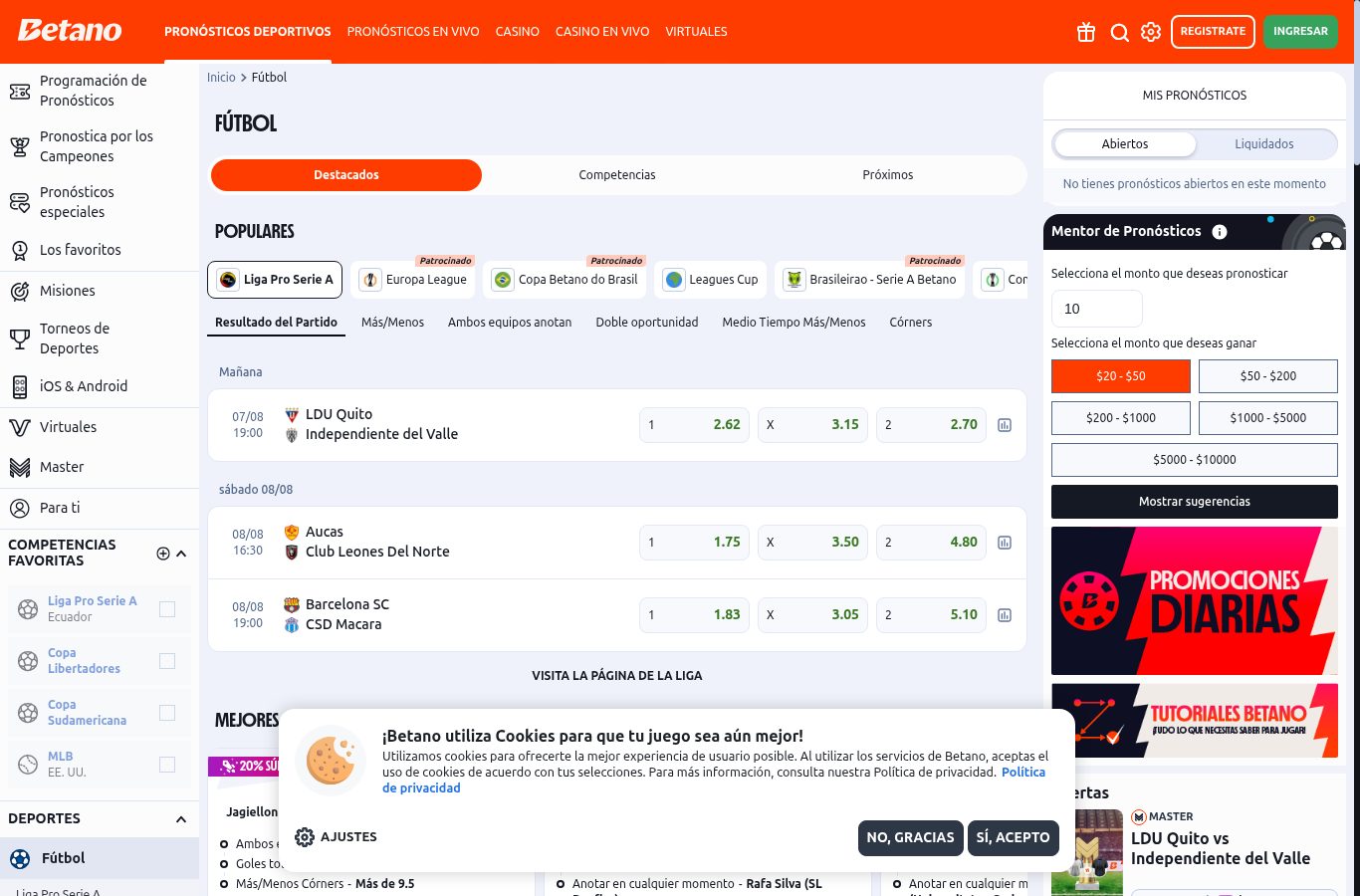Click VISITA LA PÁGINA DE LA LIGA link
This screenshot has height=896, width=1360.
point(617,676)
